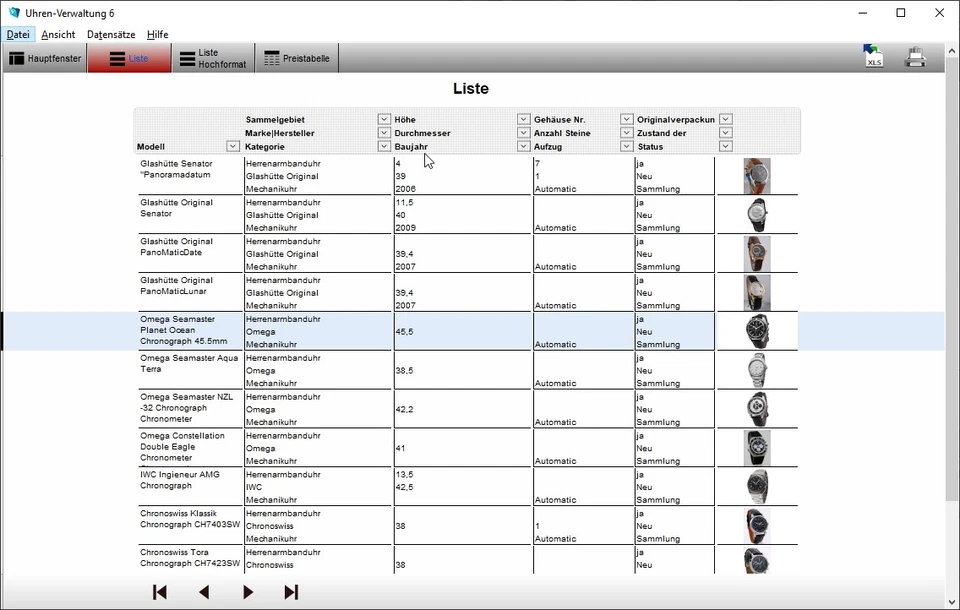Click the Omega Seamaster Planet Ocean thumbnail
The image size is (960, 610).
point(757,330)
